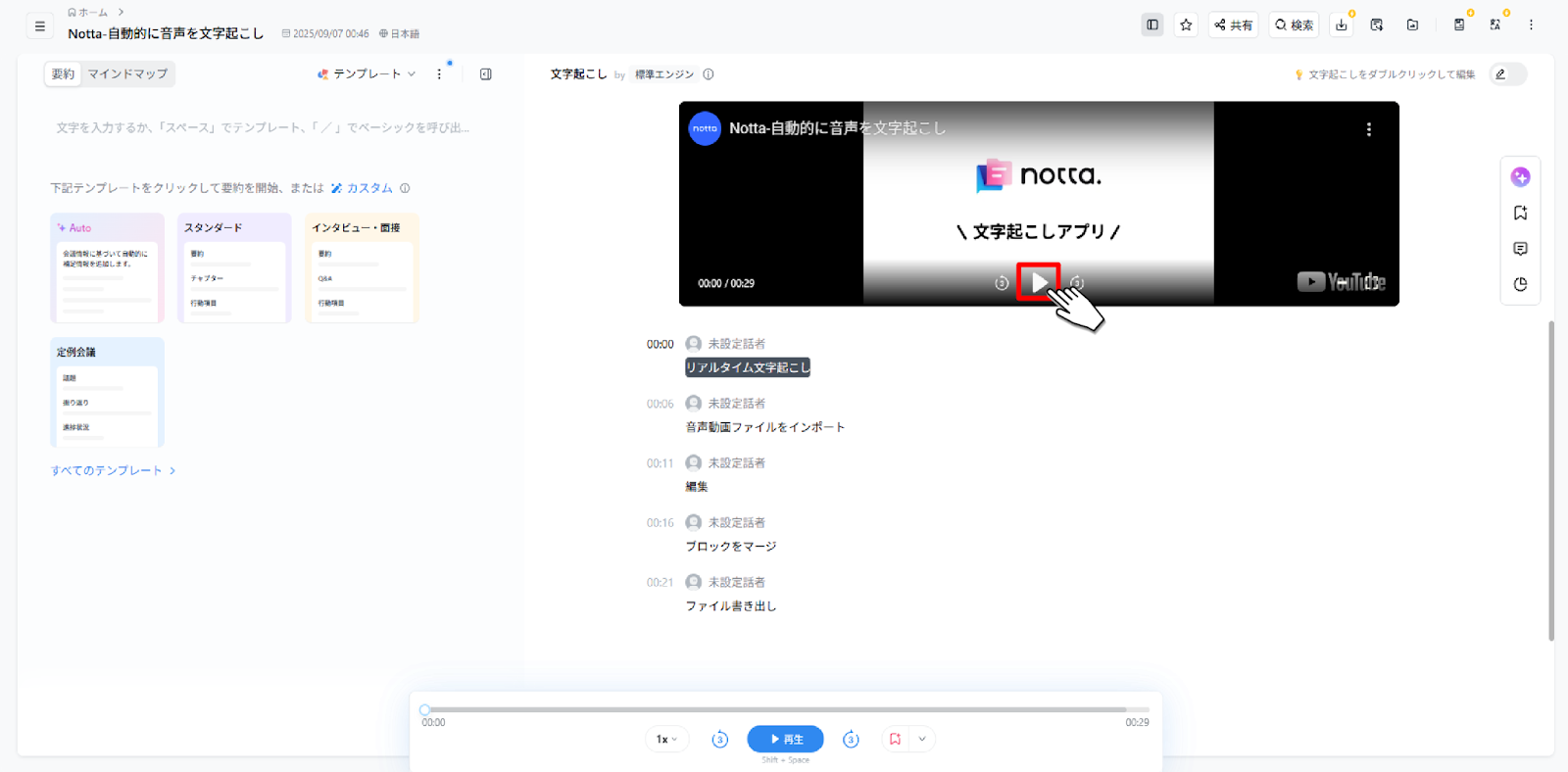Click the 日本語 language label

pos(399,34)
